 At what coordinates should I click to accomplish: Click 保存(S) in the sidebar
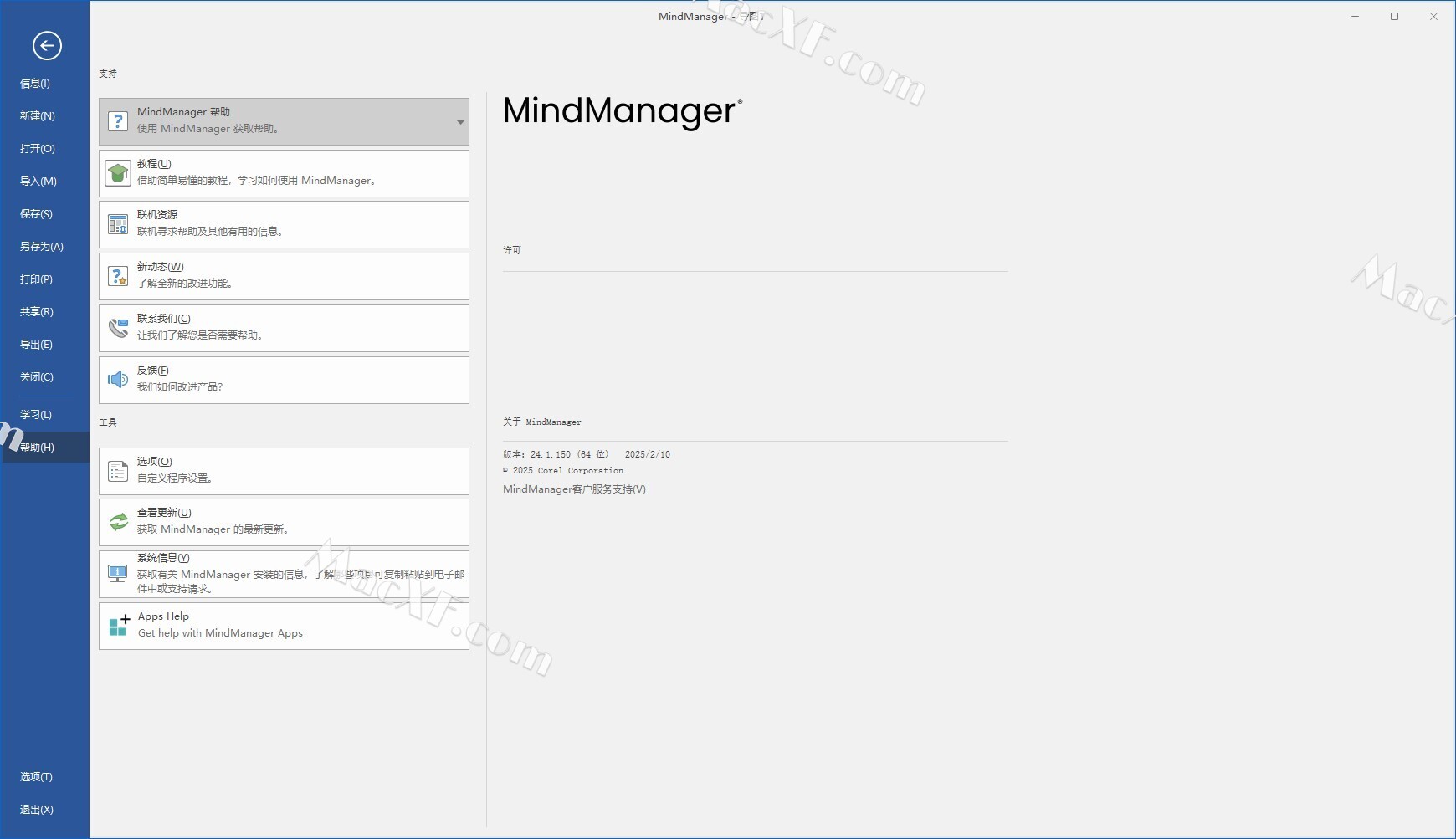(x=44, y=213)
